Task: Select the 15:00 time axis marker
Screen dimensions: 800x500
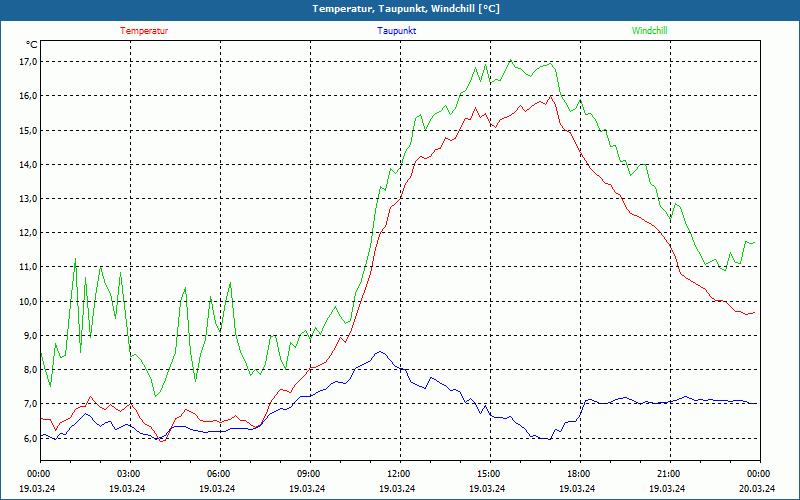Action: [489, 474]
